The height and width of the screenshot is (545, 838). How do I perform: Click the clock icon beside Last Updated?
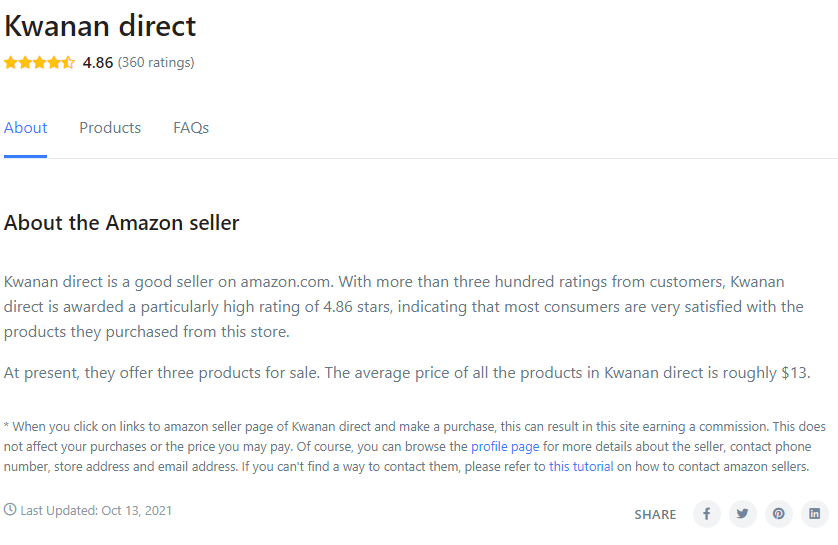10,510
